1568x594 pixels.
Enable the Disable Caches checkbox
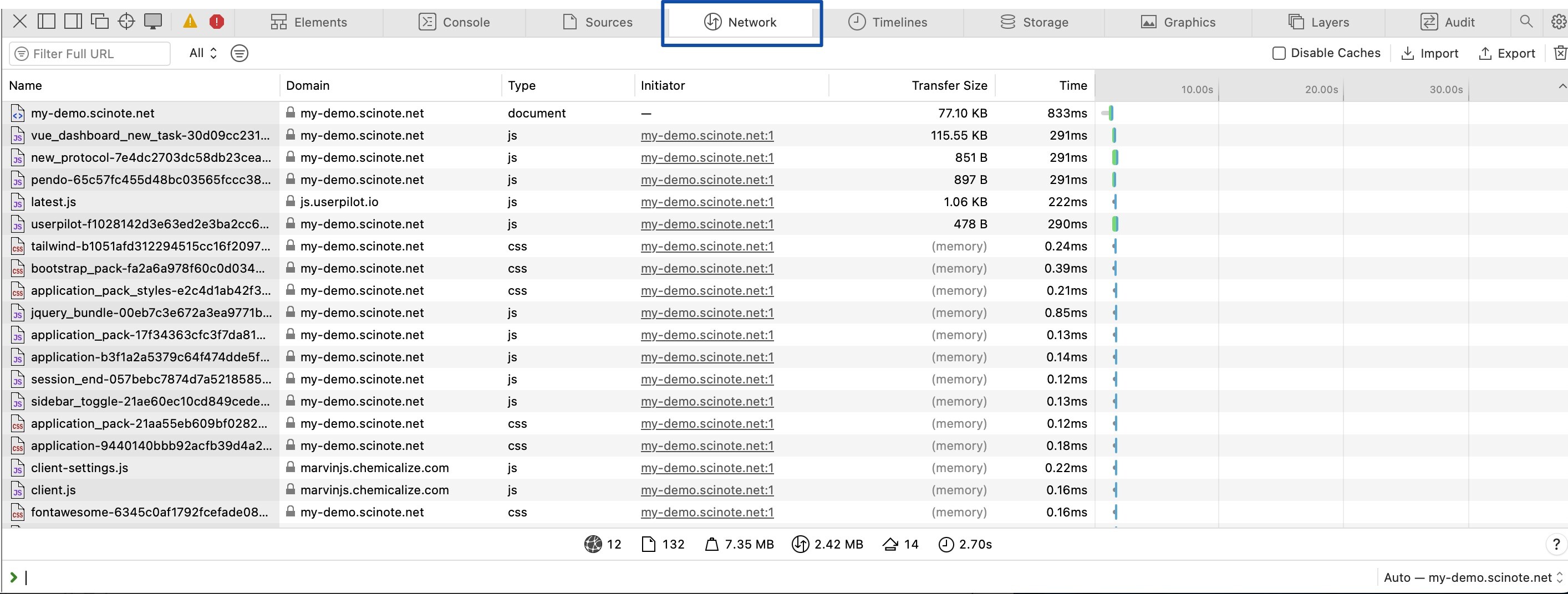(1278, 54)
